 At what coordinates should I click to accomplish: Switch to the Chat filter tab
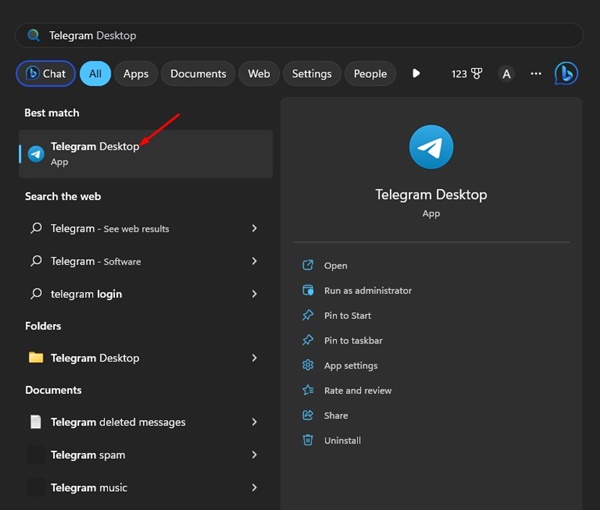pos(46,73)
